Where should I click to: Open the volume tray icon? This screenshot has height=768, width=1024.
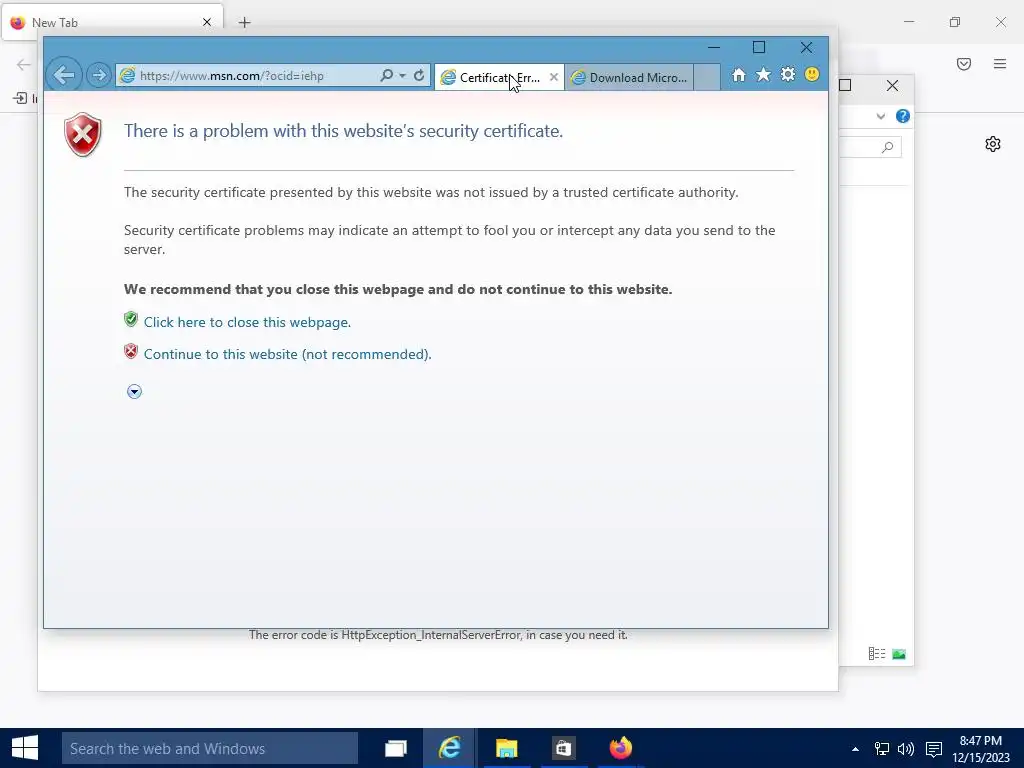pos(906,749)
